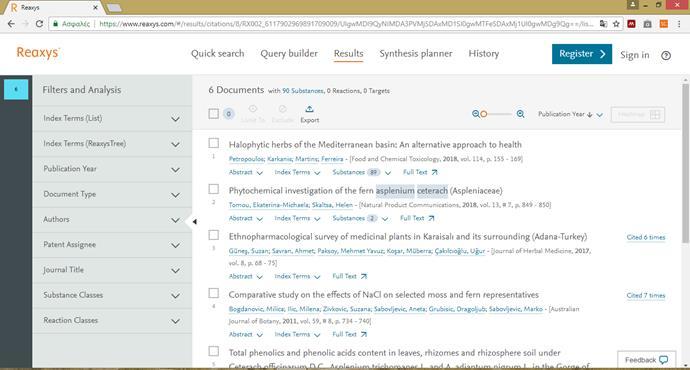The width and height of the screenshot is (690, 370).
Task: Open the help question mark icon
Action: coord(666,55)
